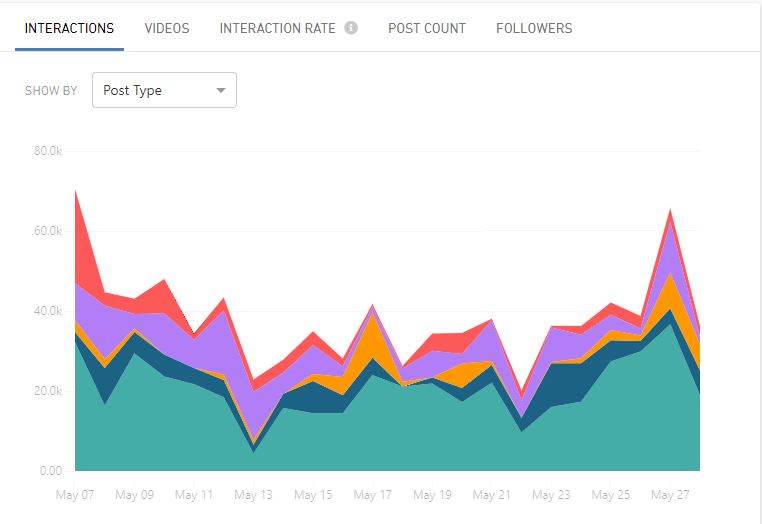Click the teal area above May 19
762x524 pixels.
point(432,430)
